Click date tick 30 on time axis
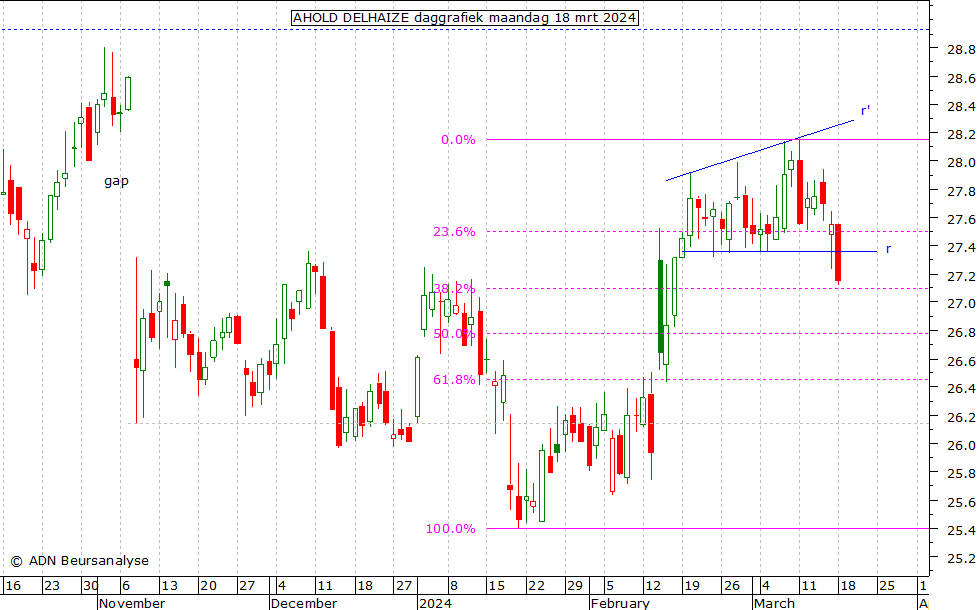980x610 pixels. (x=91, y=586)
